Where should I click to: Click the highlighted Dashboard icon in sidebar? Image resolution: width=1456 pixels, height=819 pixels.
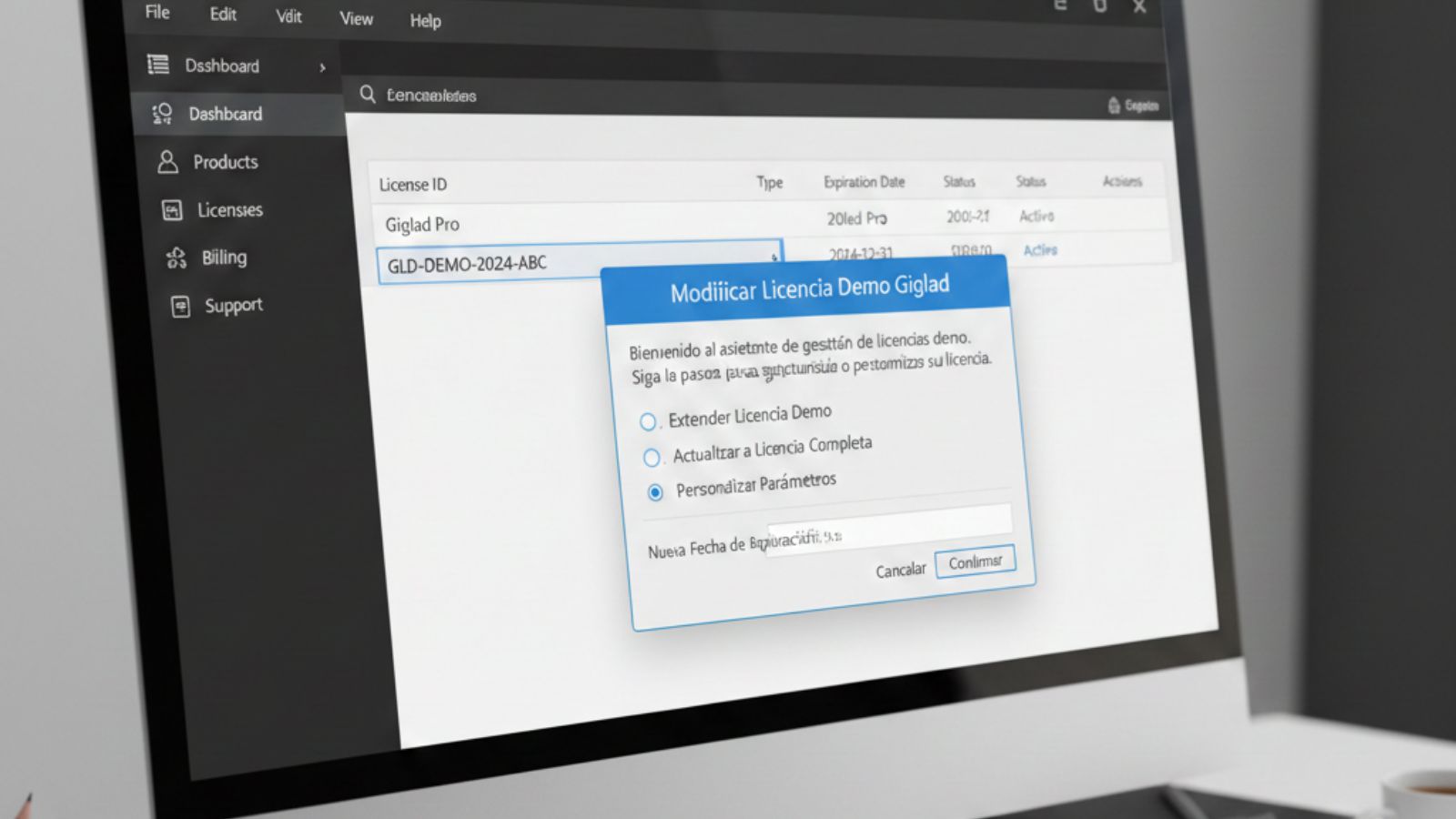tap(163, 114)
